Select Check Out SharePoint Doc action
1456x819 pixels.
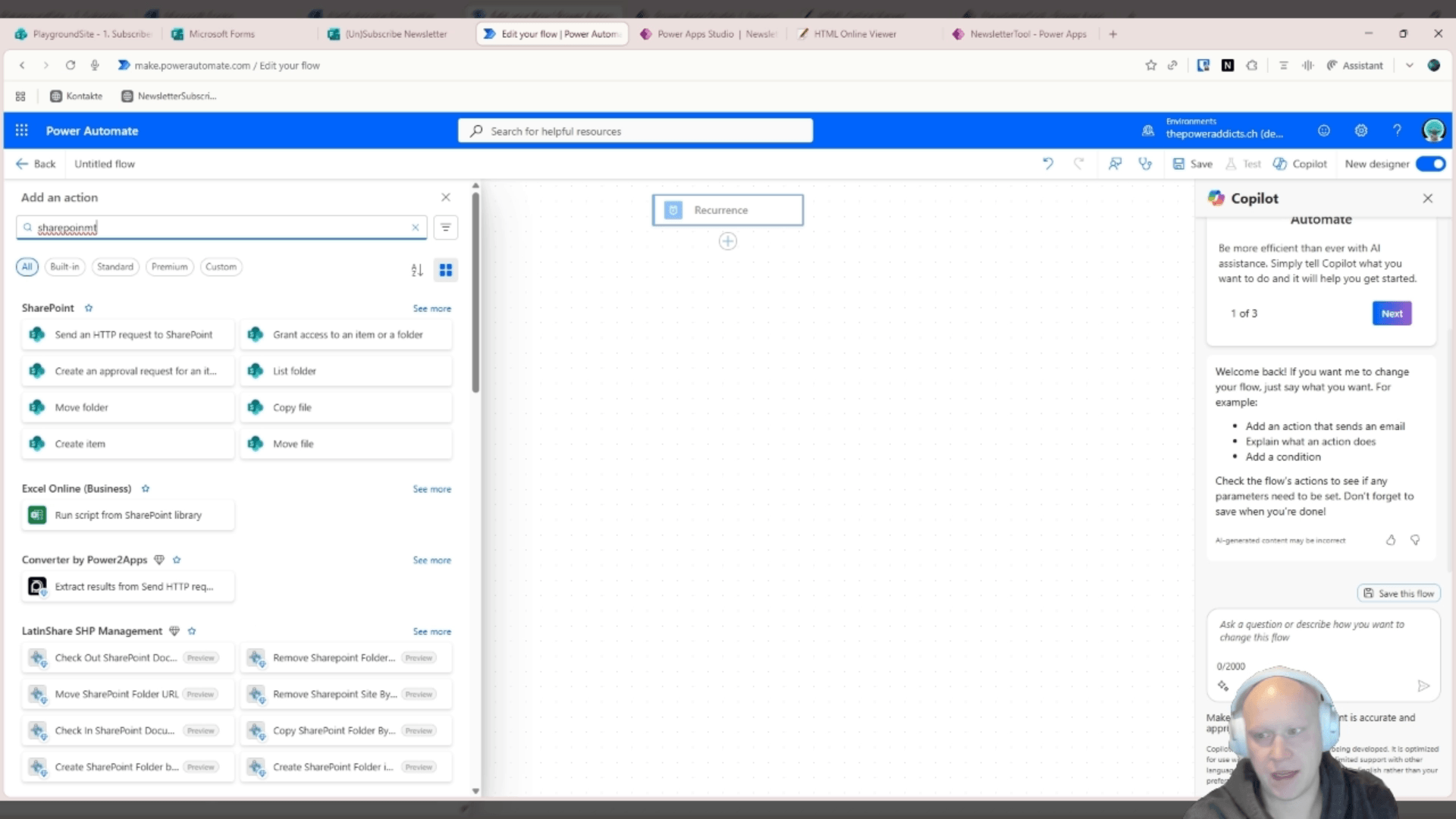127,657
